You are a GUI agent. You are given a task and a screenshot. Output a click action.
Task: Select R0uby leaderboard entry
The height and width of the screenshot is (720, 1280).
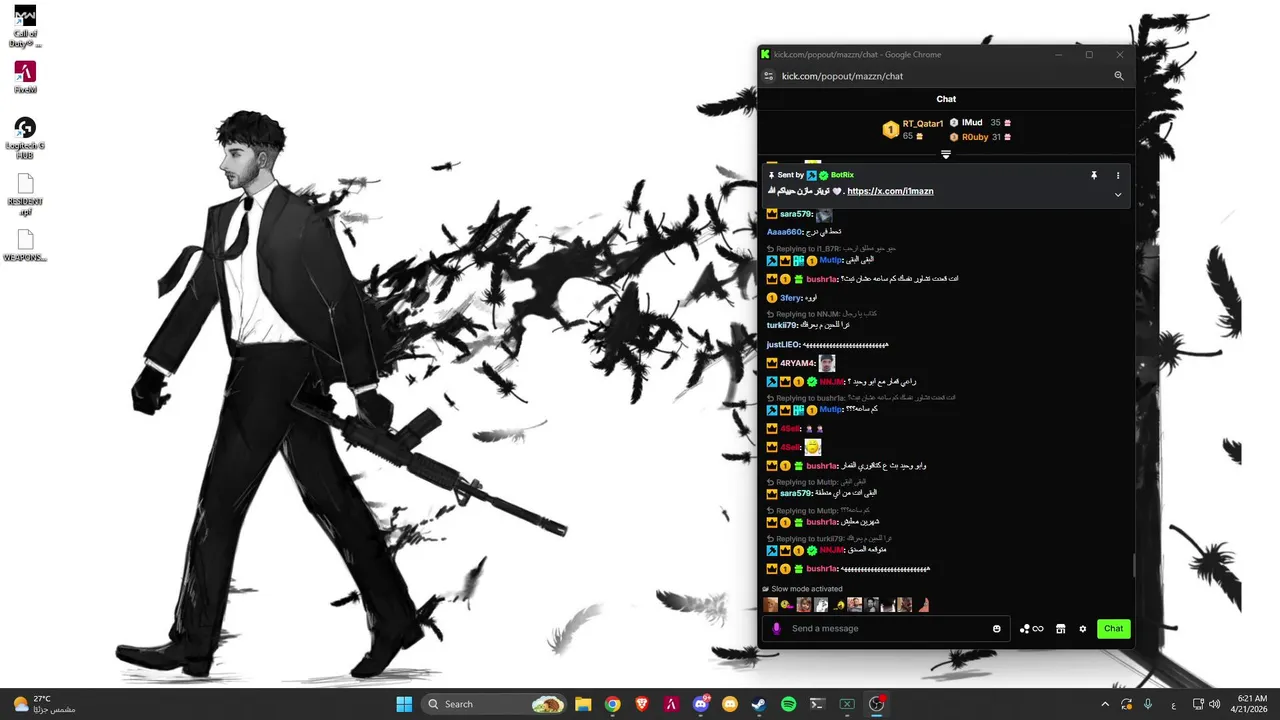pyautogui.click(x=980, y=137)
